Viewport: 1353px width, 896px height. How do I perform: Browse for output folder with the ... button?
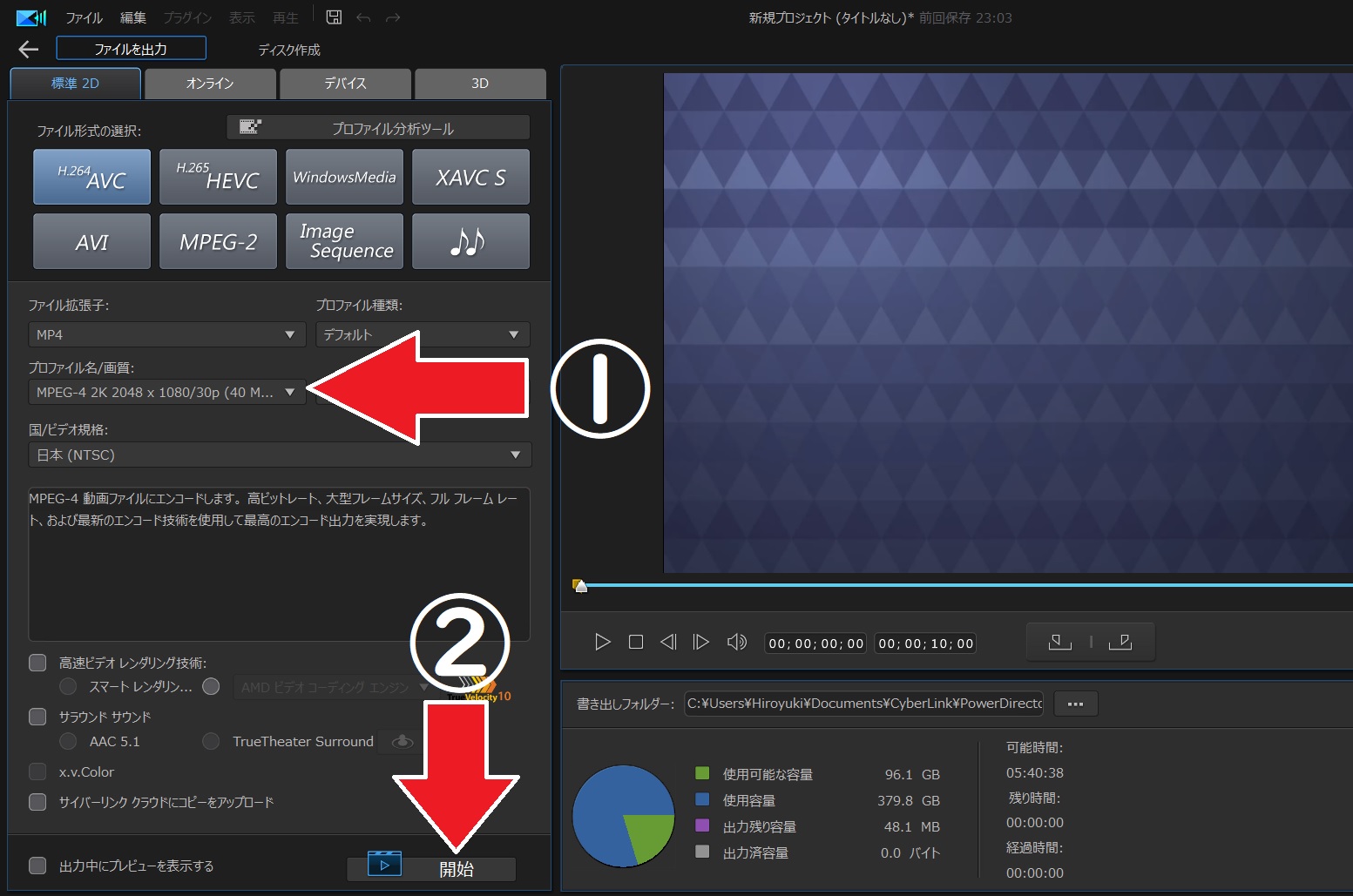click(1076, 704)
